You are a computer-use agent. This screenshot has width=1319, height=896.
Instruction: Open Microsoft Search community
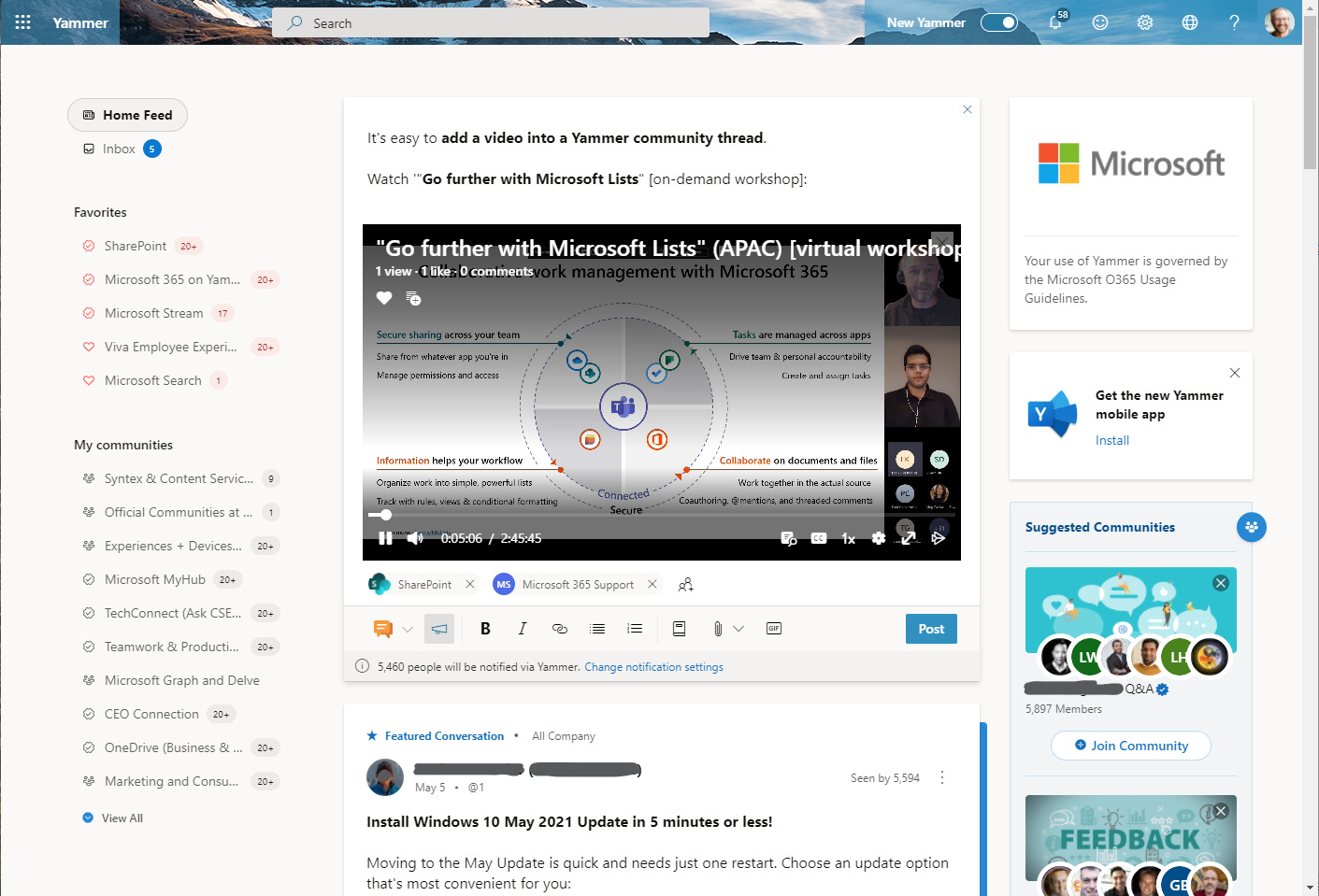coord(154,380)
